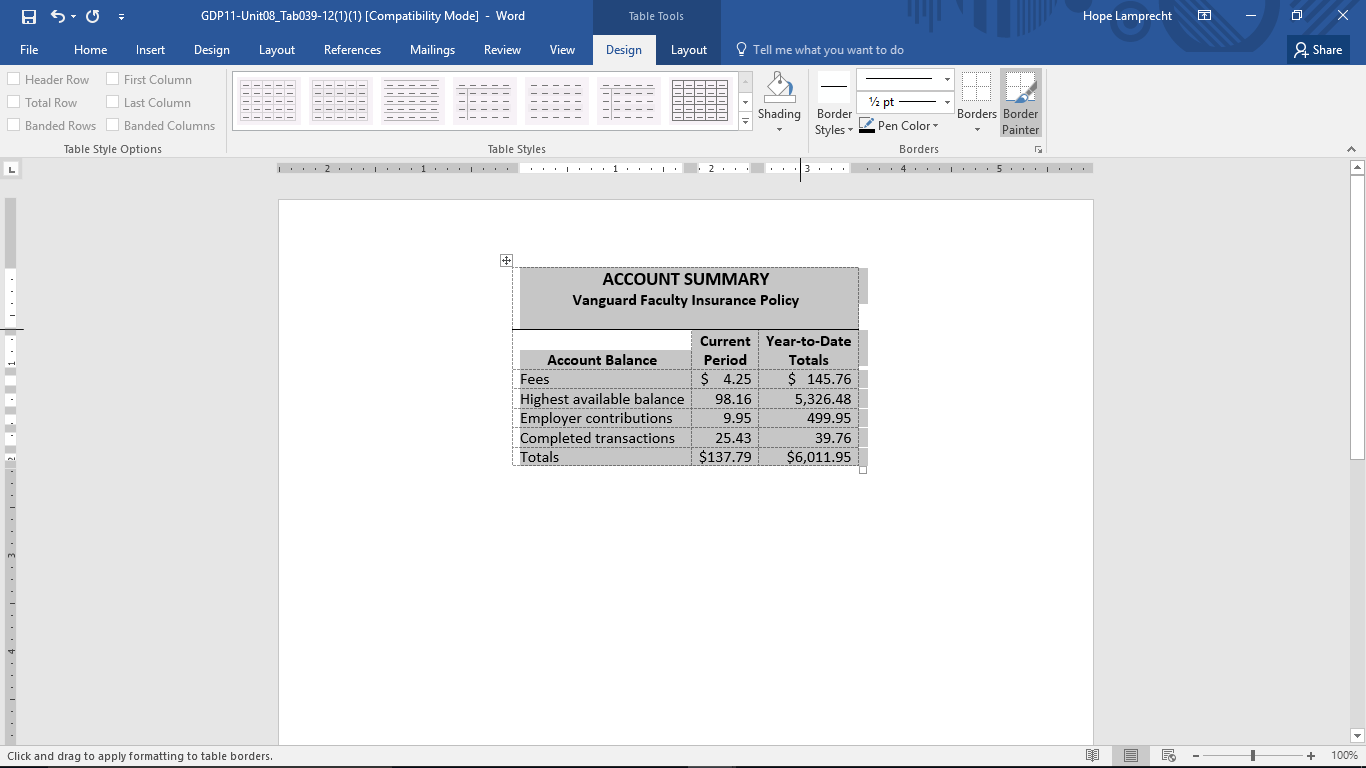
Task: Enable the Header Row option
Action: pos(14,78)
